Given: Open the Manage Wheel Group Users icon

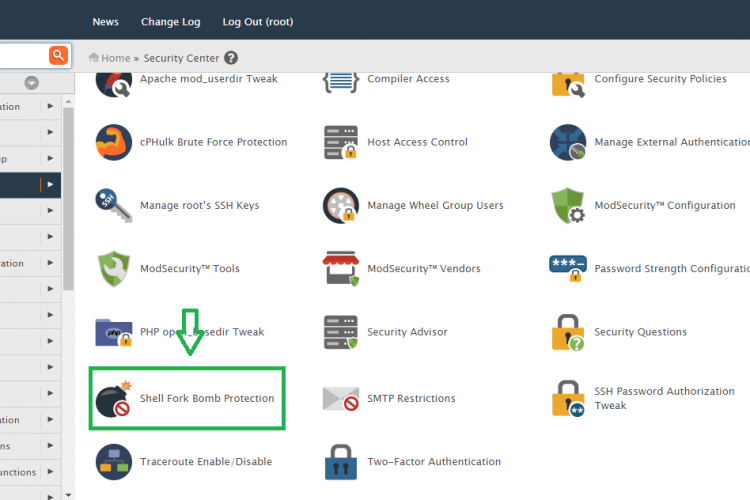Looking at the screenshot, I should (x=341, y=205).
